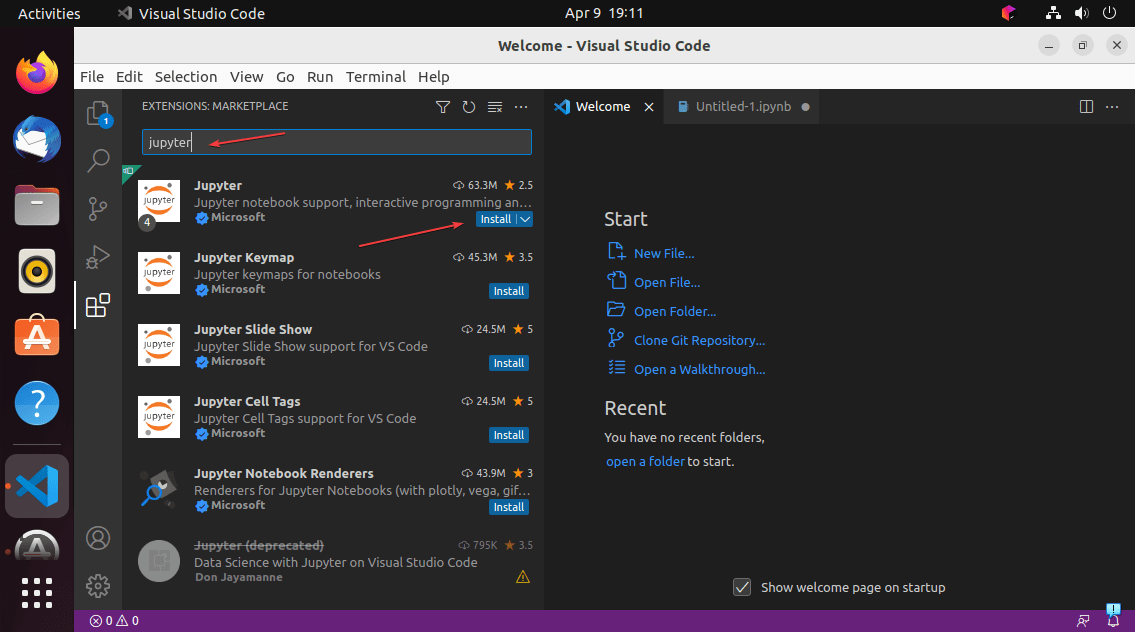
Task: Open the power menu icon
Action: click(1109, 13)
